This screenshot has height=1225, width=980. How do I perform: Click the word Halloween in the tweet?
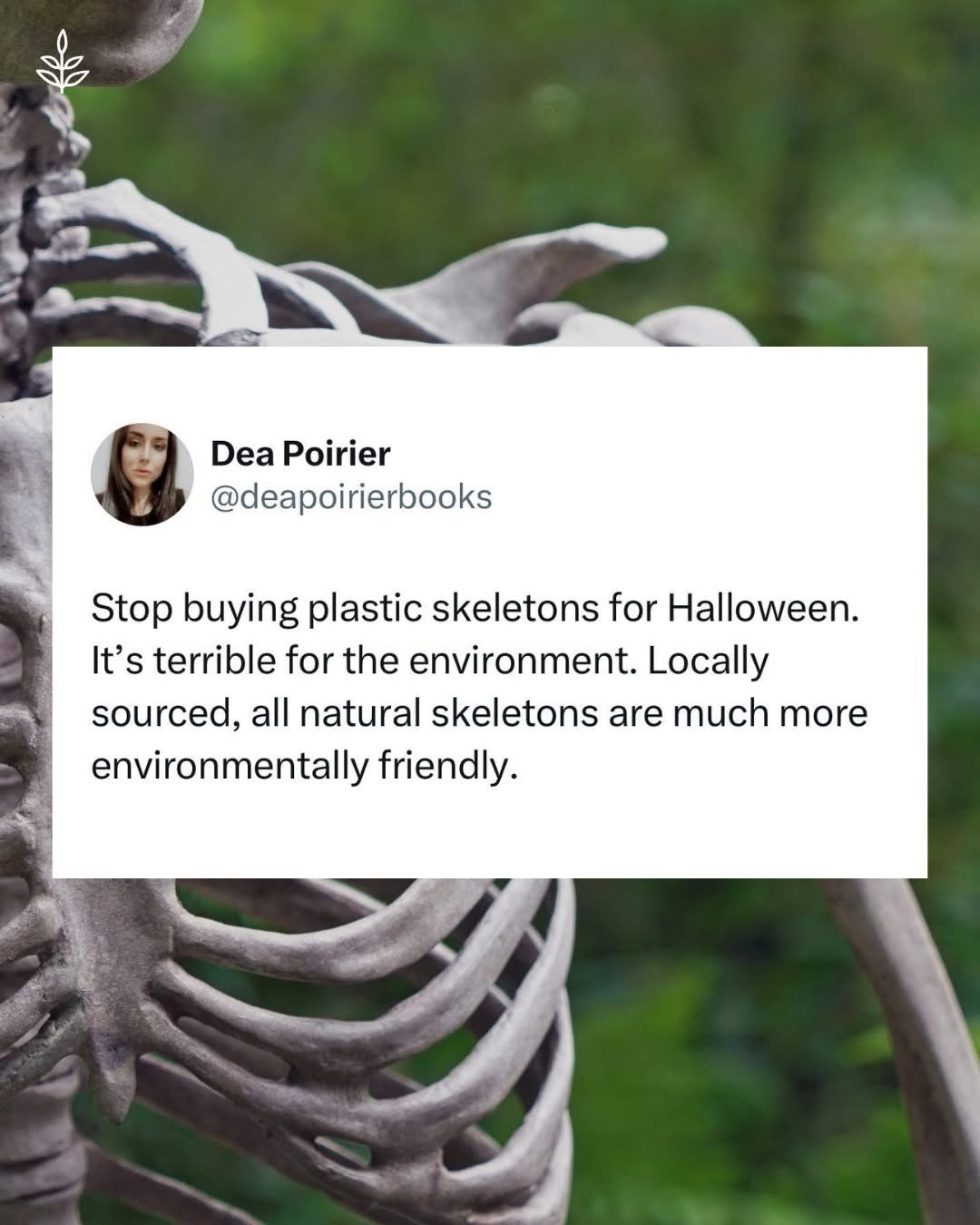(763, 608)
